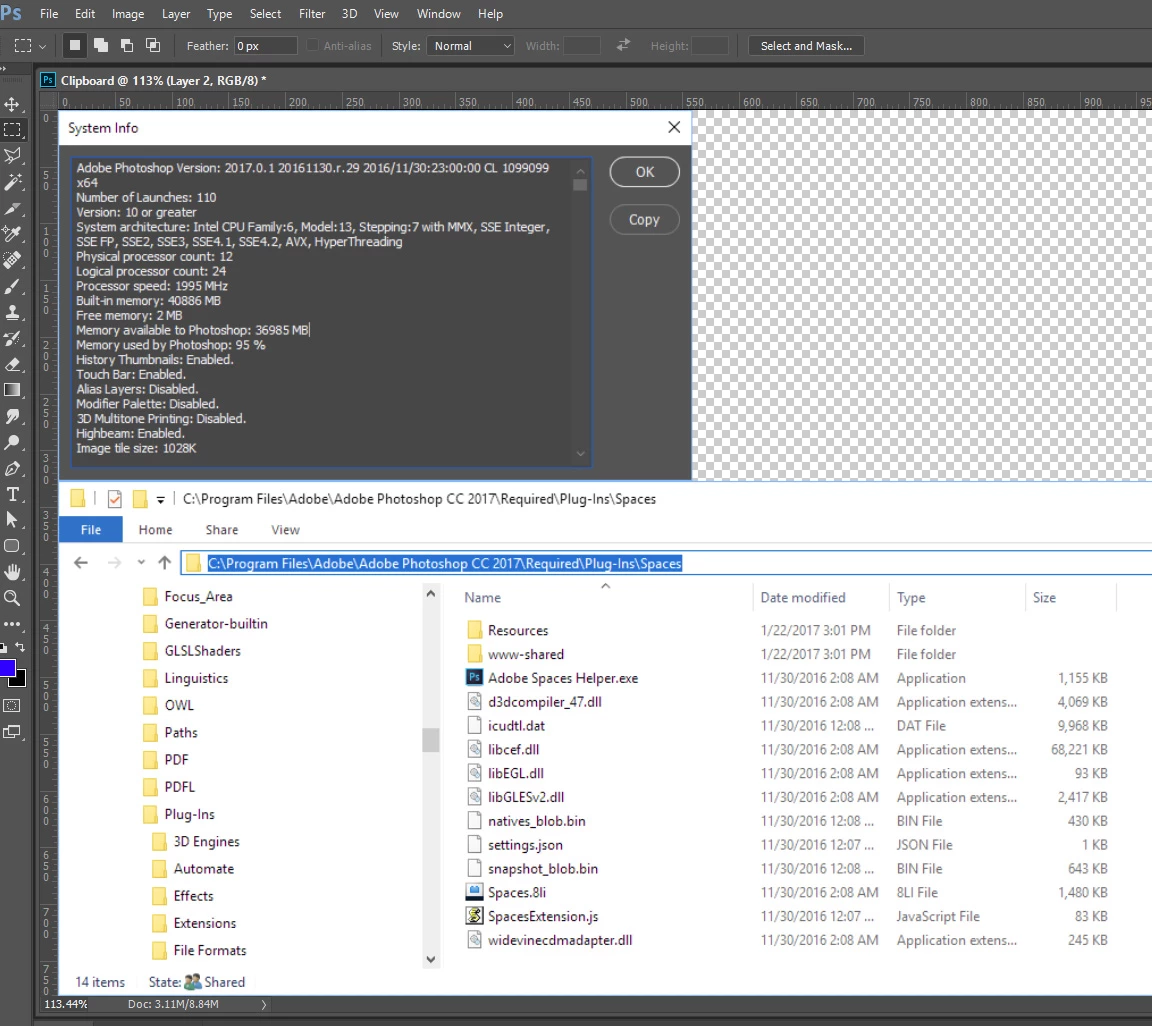Select the Gradient tool

point(12,390)
